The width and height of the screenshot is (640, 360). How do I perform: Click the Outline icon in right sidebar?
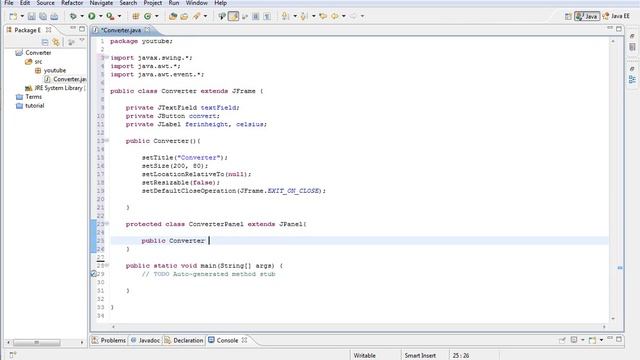(632, 79)
